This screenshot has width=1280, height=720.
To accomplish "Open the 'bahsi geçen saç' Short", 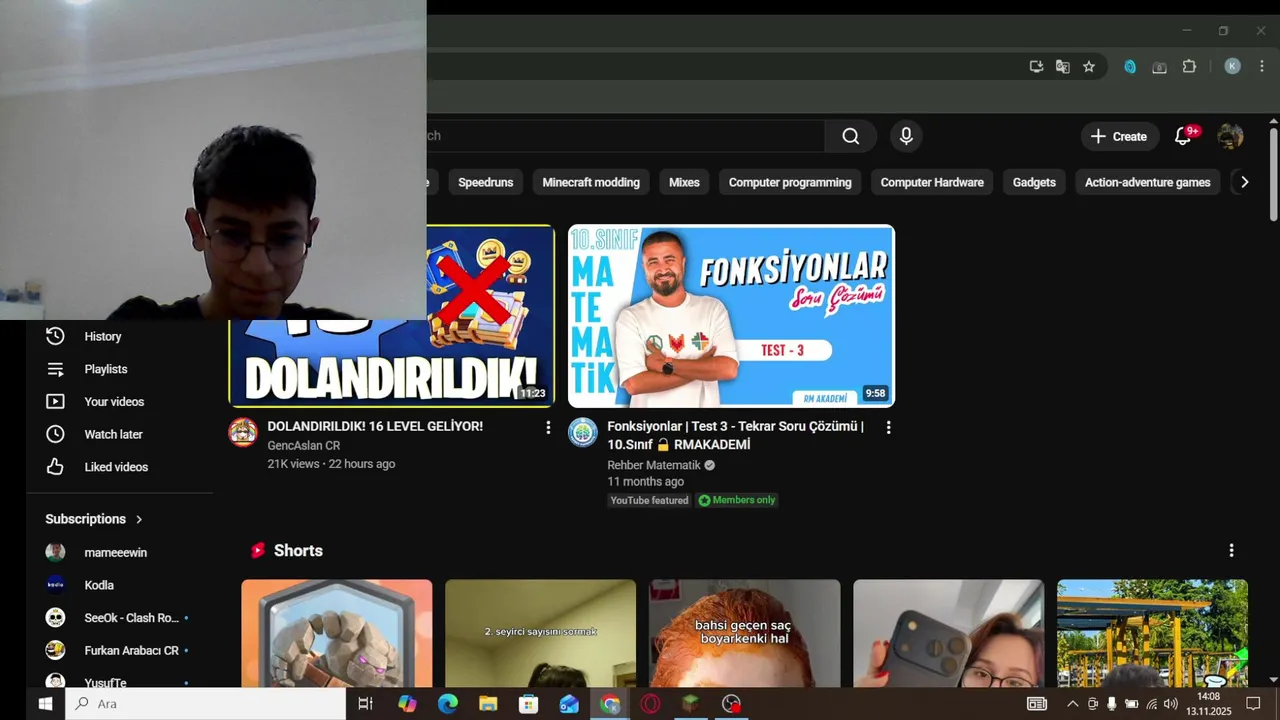I will [744, 633].
